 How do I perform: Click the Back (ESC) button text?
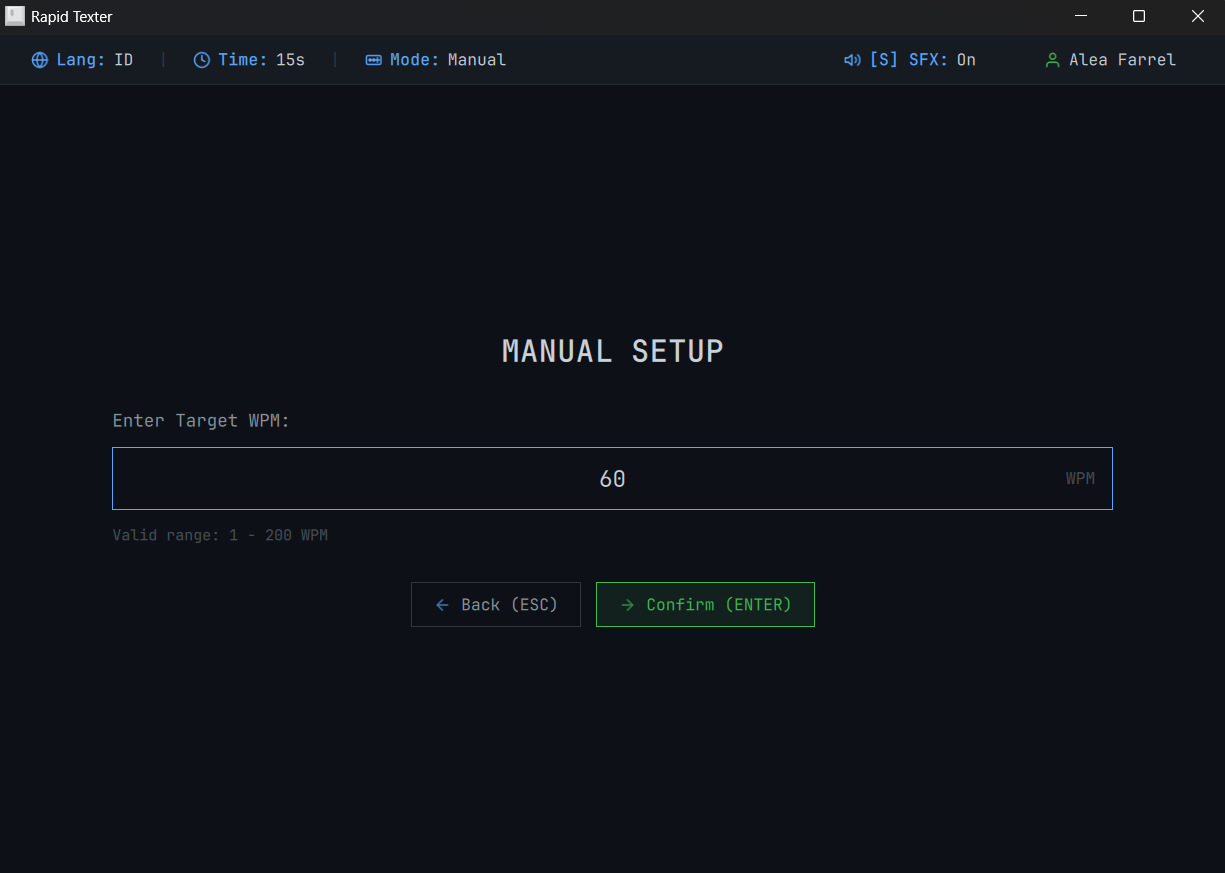(x=510, y=605)
